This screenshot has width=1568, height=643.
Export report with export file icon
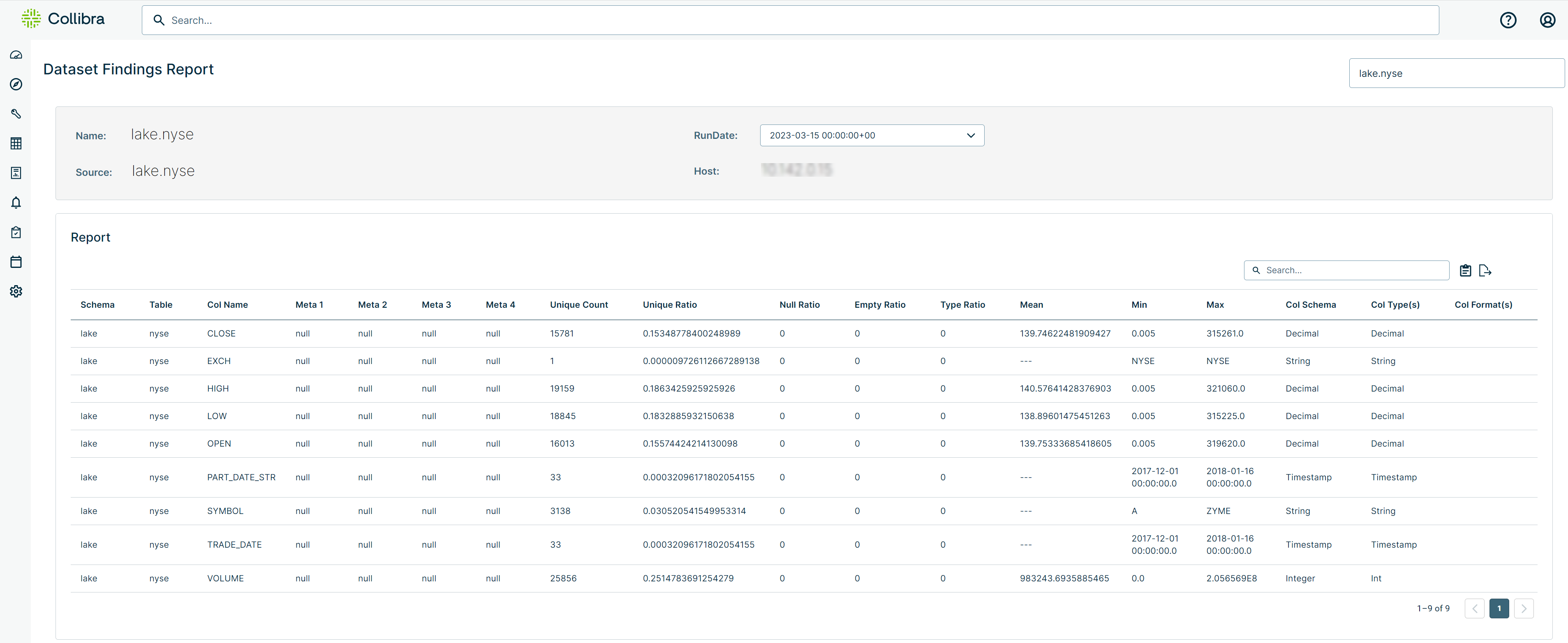point(1485,271)
